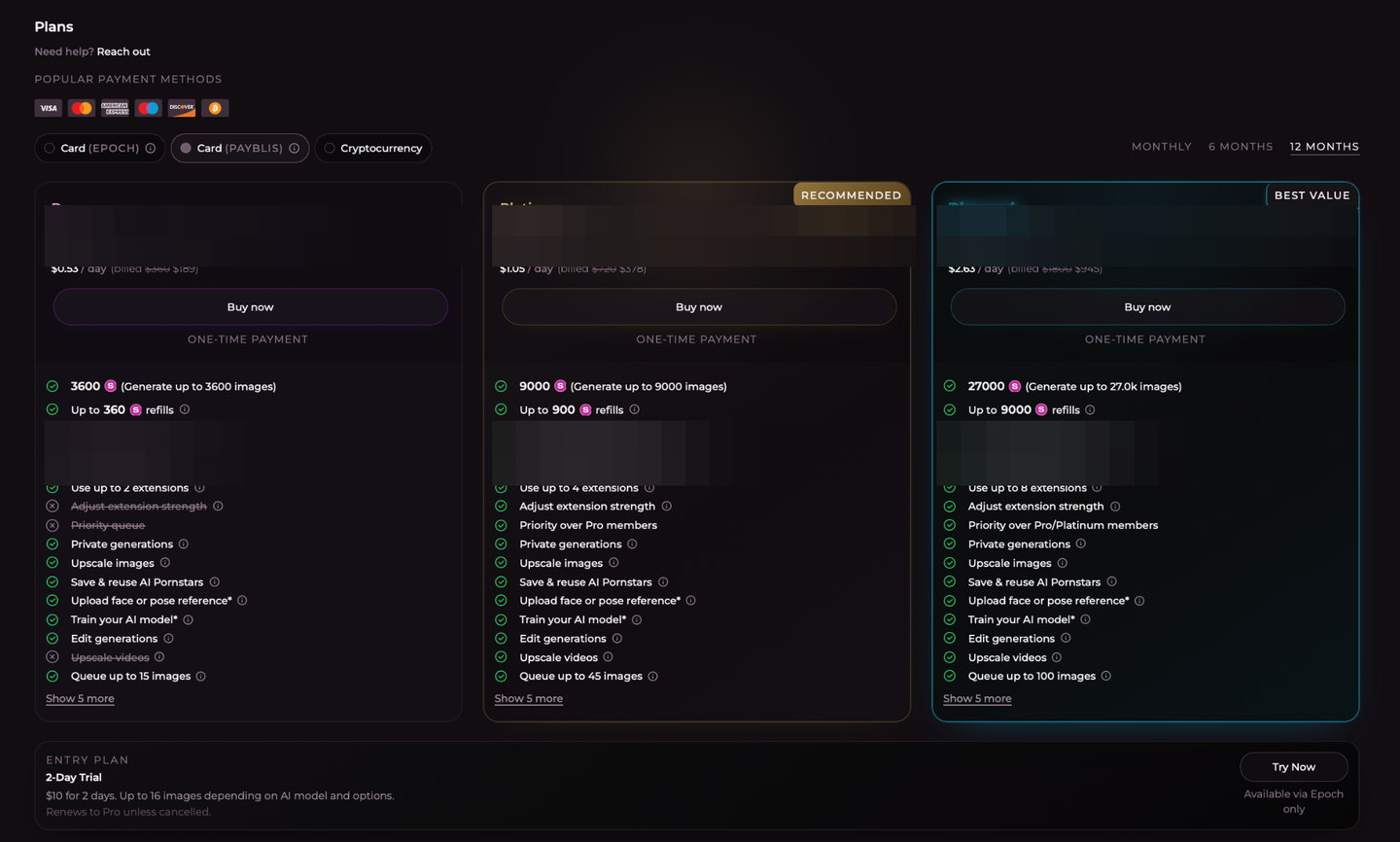Click the Mastercard payment icon

[x=82, y=108]
